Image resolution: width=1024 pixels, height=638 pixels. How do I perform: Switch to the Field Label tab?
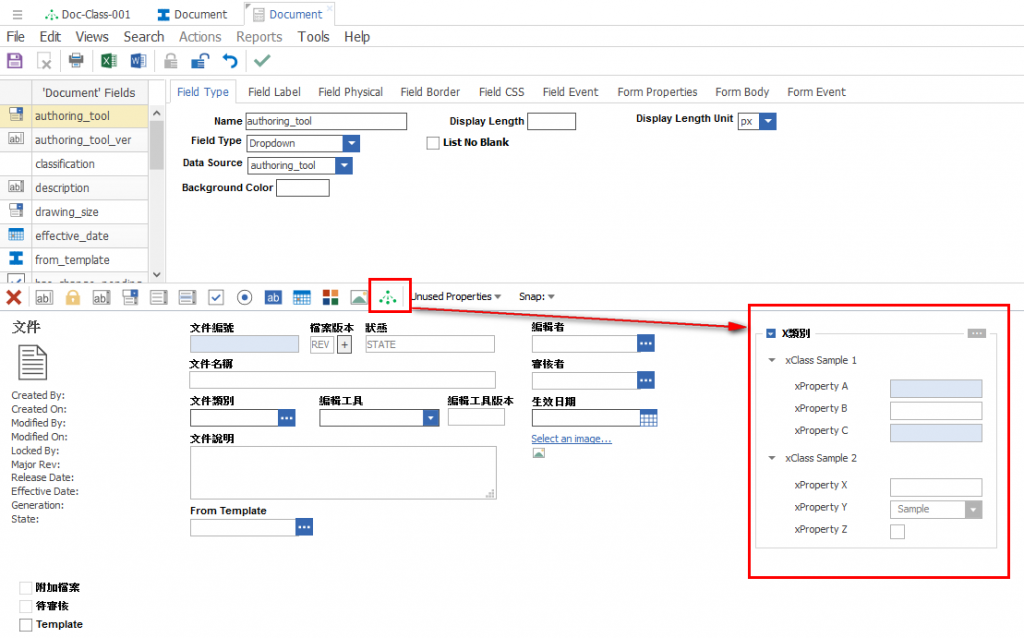coord(274,92)
